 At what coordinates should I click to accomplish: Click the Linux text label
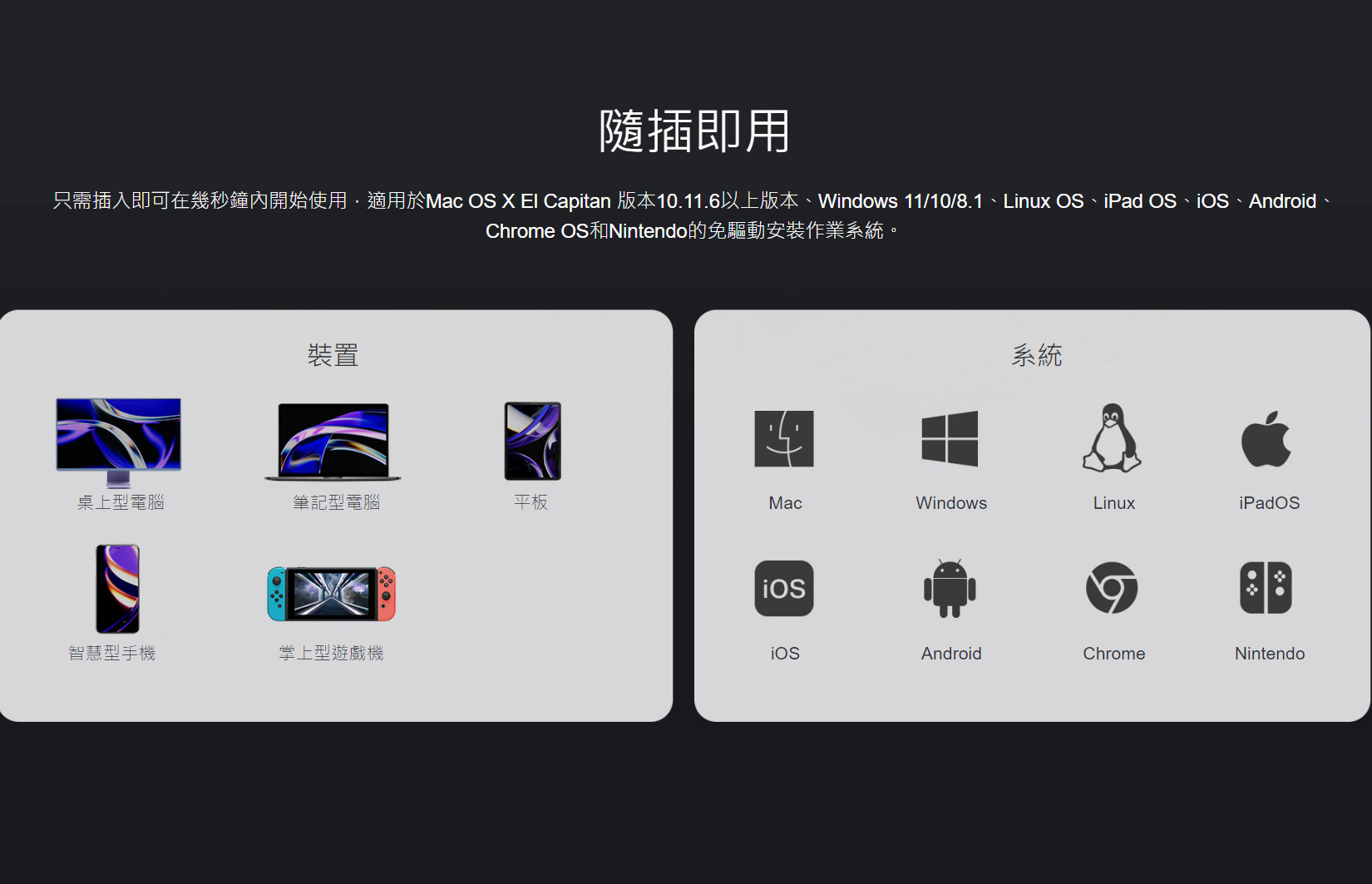1113,503
